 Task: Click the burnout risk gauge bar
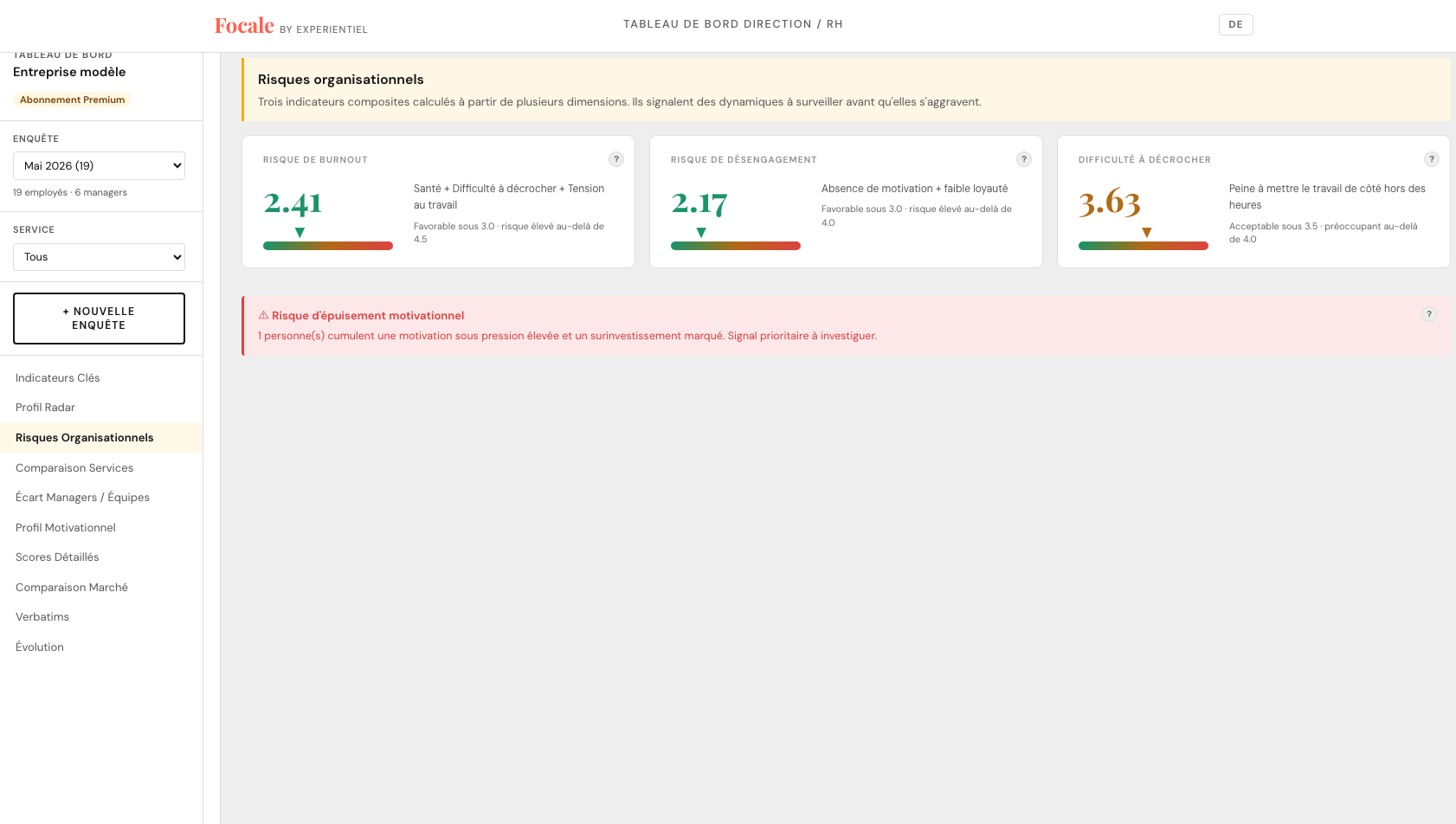328,246
